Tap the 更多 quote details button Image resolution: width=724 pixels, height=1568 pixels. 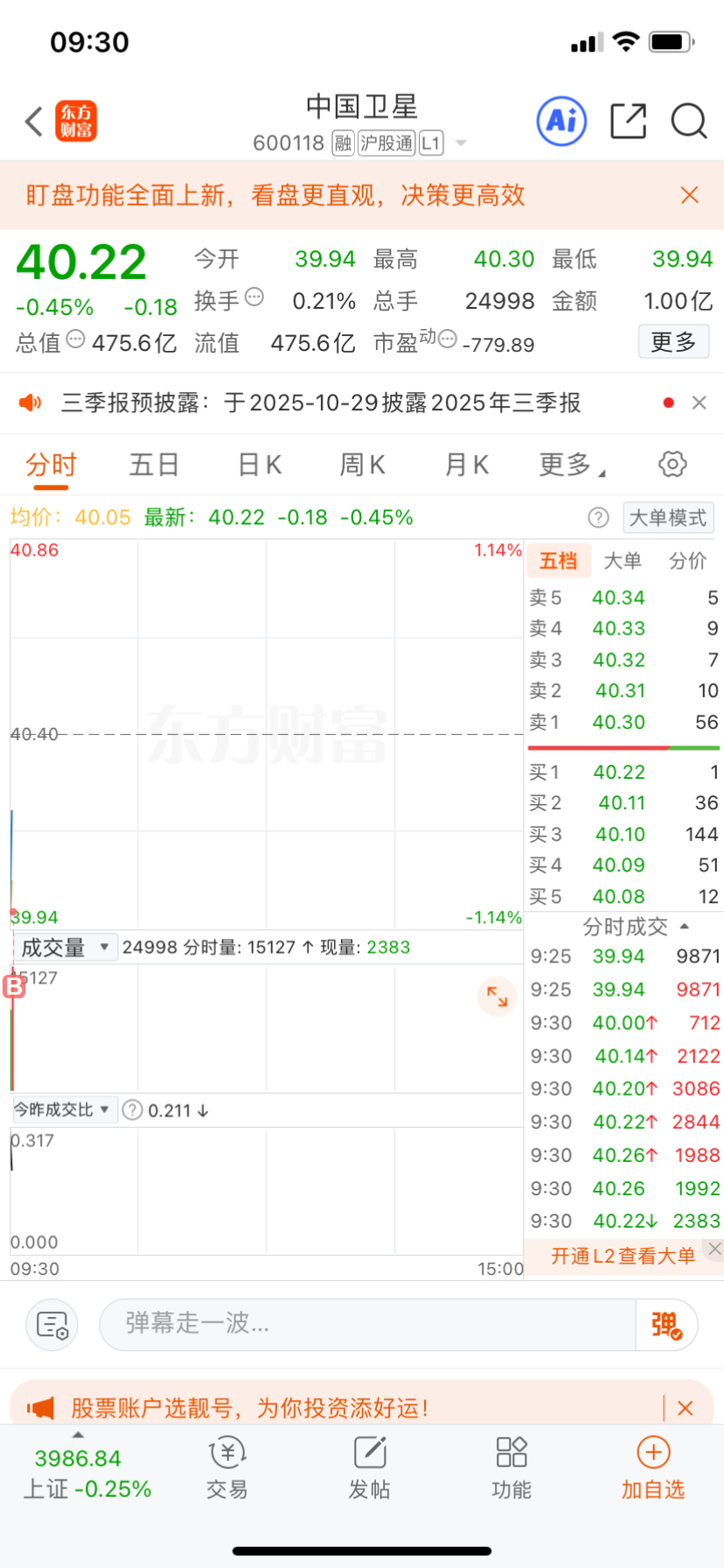[x=673, y=341]
